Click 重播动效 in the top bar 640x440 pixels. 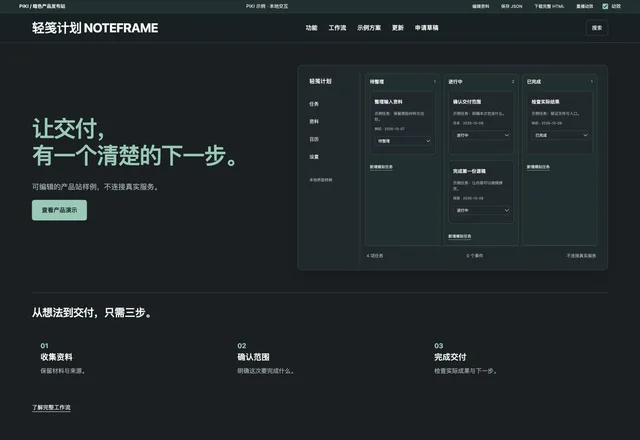pyautogui.click(x=584, y=6)
